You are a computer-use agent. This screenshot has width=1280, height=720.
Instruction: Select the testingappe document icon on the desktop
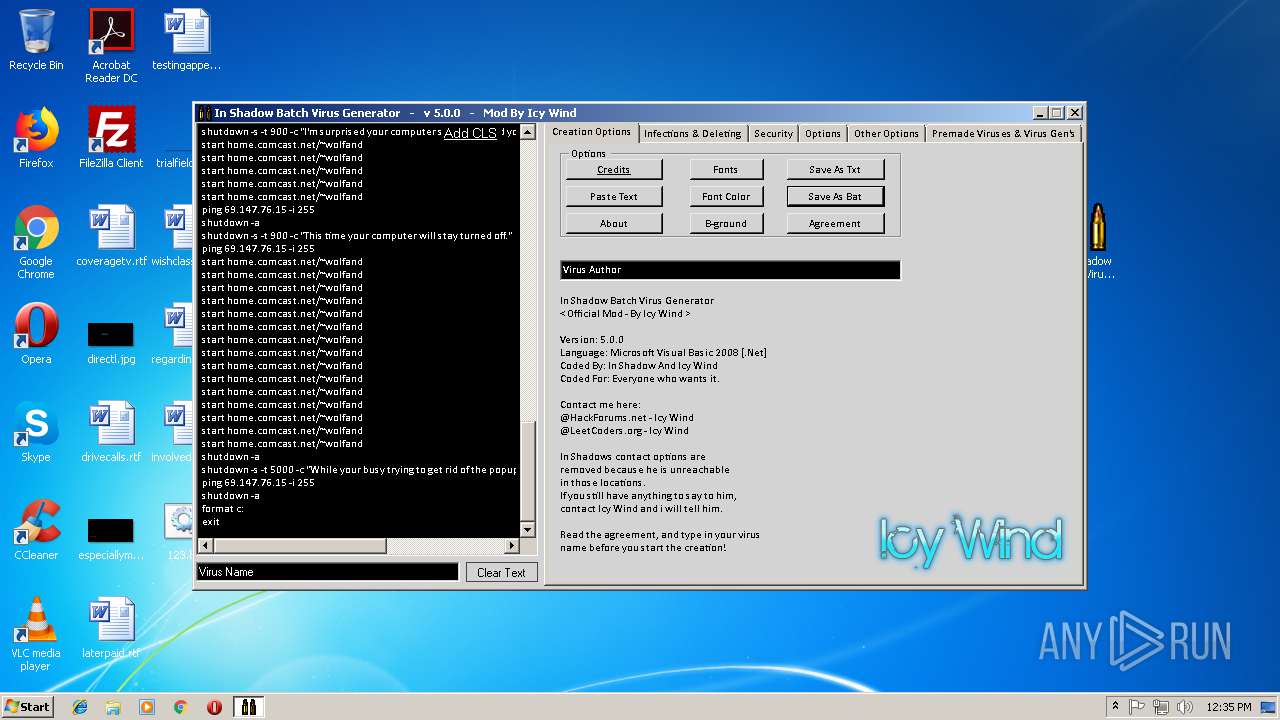coord(186,41)
